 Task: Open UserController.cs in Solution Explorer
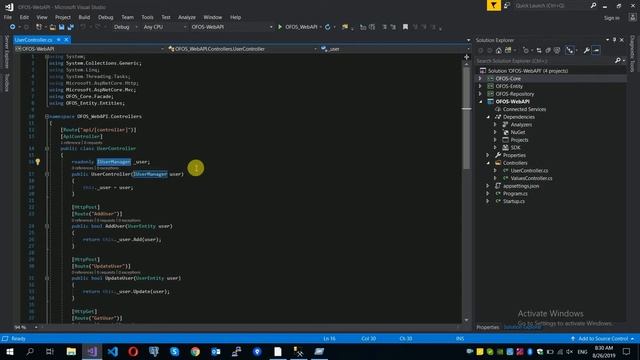529,171
